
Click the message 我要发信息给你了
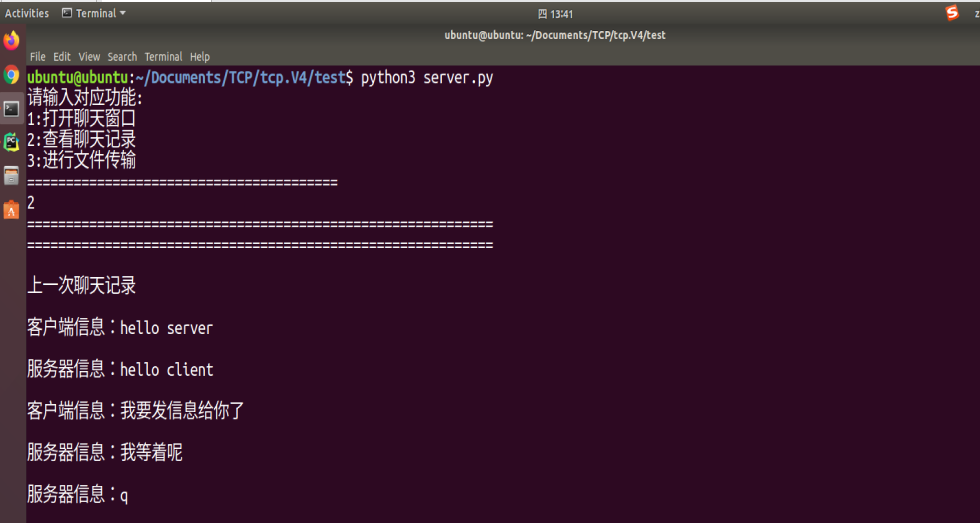[182, 411]
